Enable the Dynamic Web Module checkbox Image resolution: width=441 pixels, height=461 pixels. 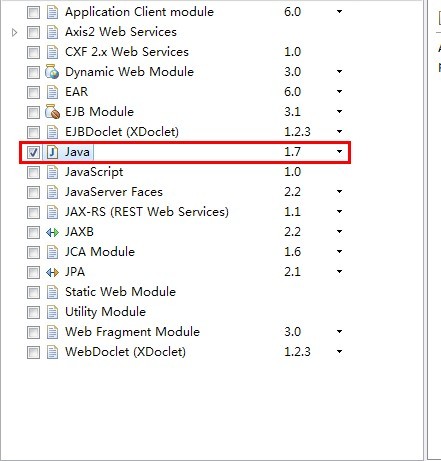click(33, 72)
